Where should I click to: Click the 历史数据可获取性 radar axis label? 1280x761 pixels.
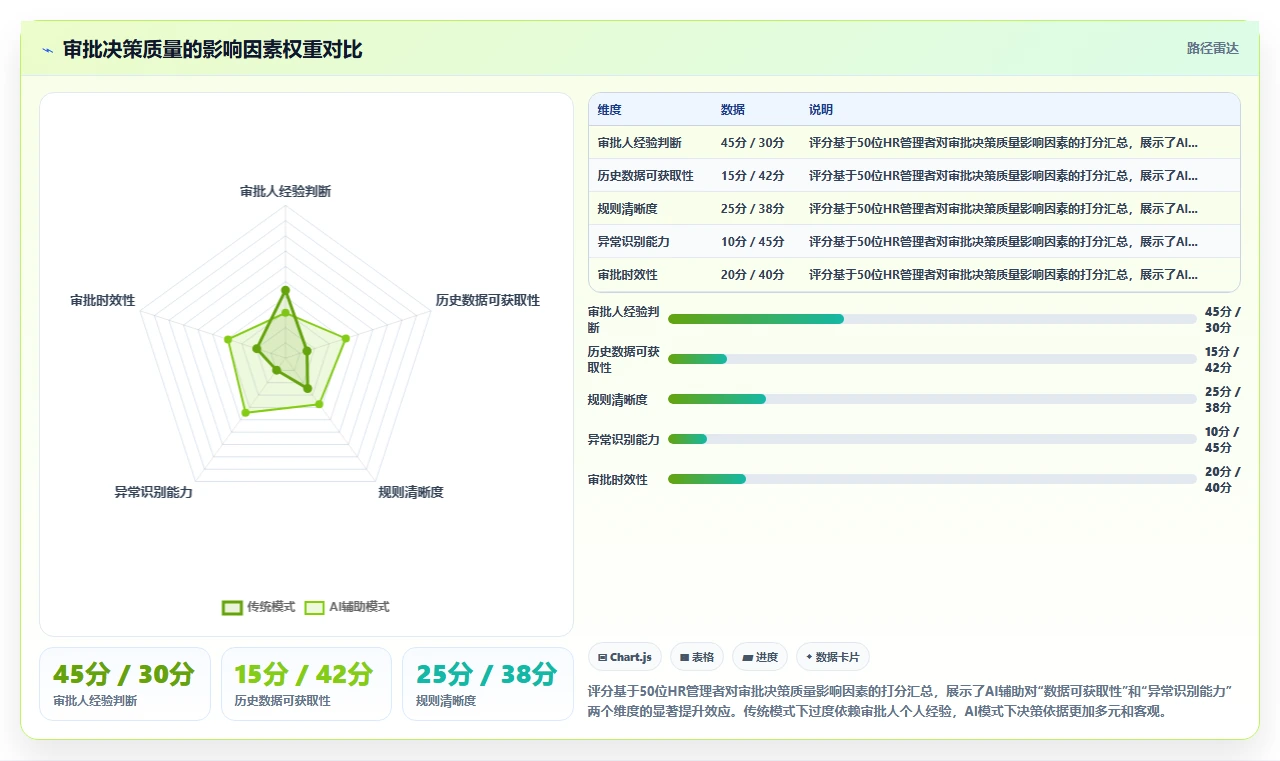click(x=488, y=300)
